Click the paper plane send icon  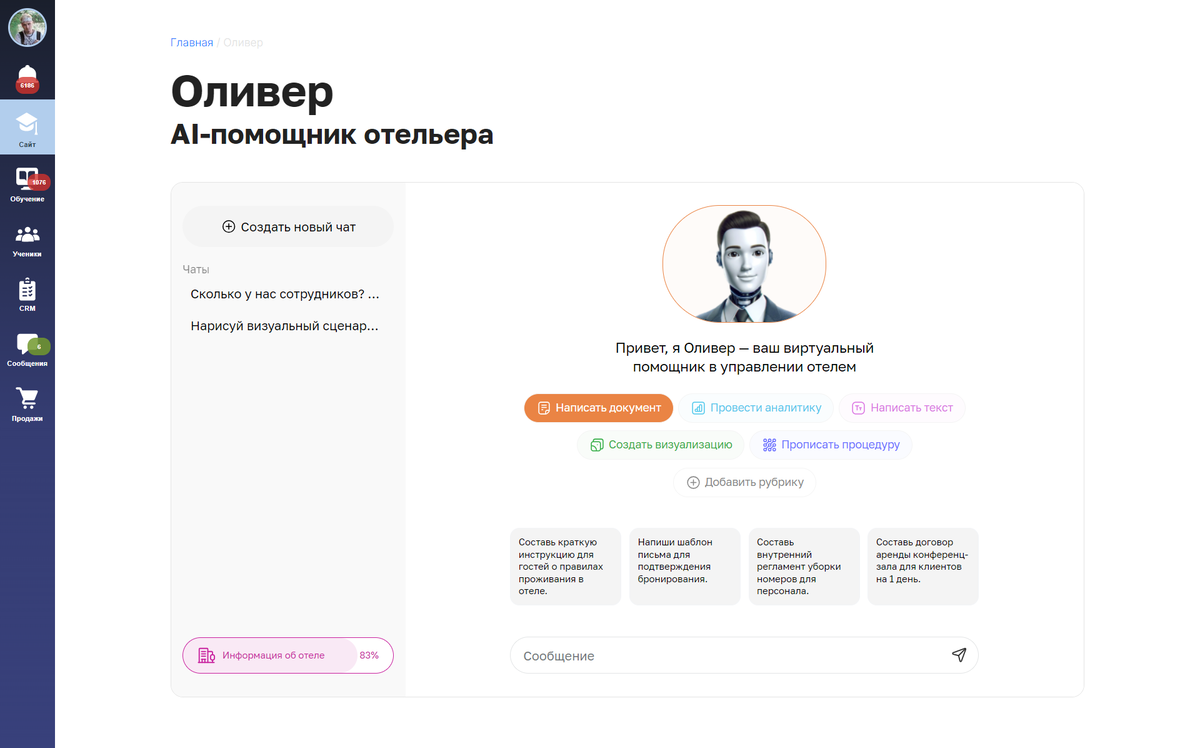pos(958,655)
